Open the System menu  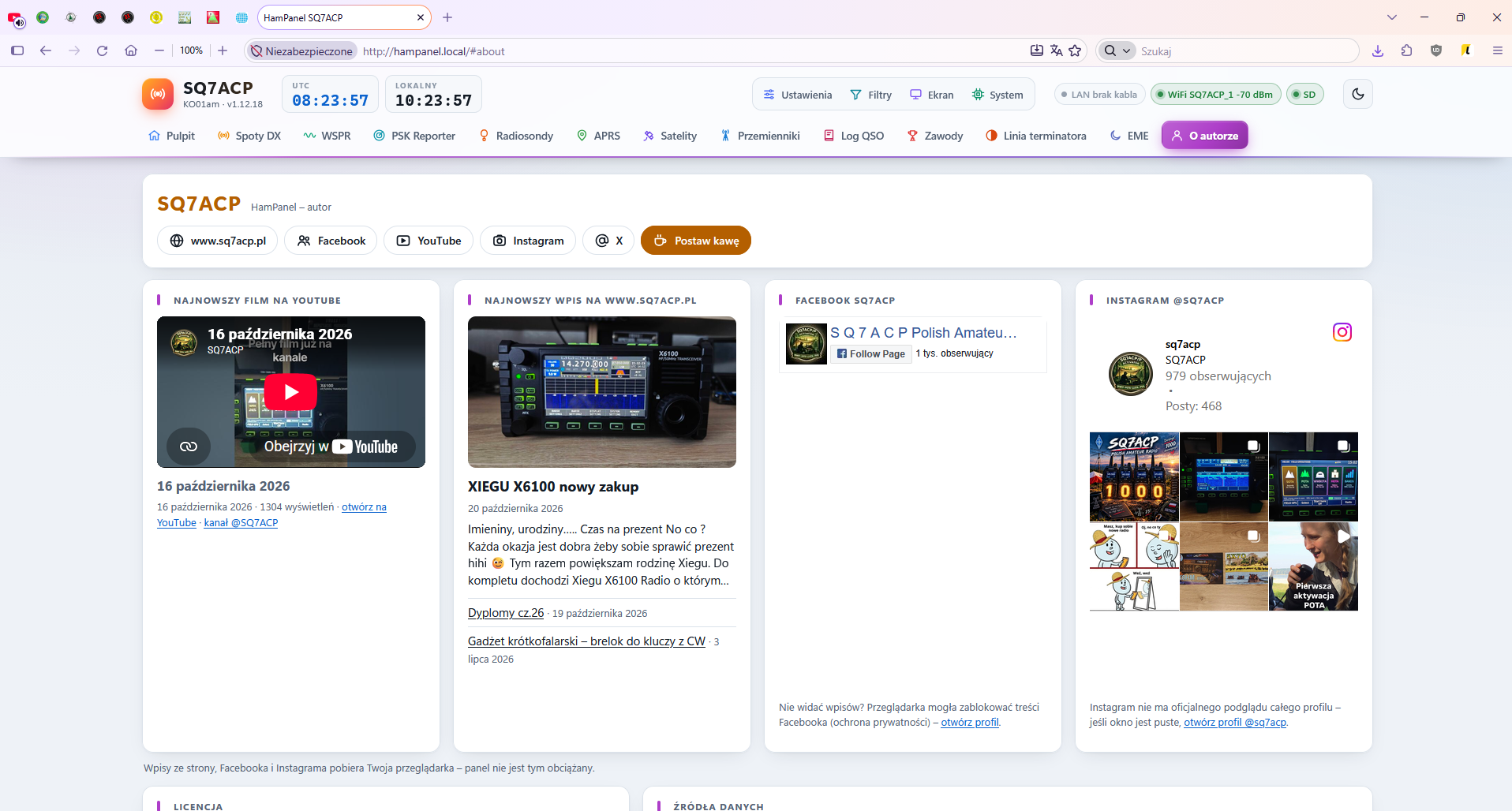997,95
